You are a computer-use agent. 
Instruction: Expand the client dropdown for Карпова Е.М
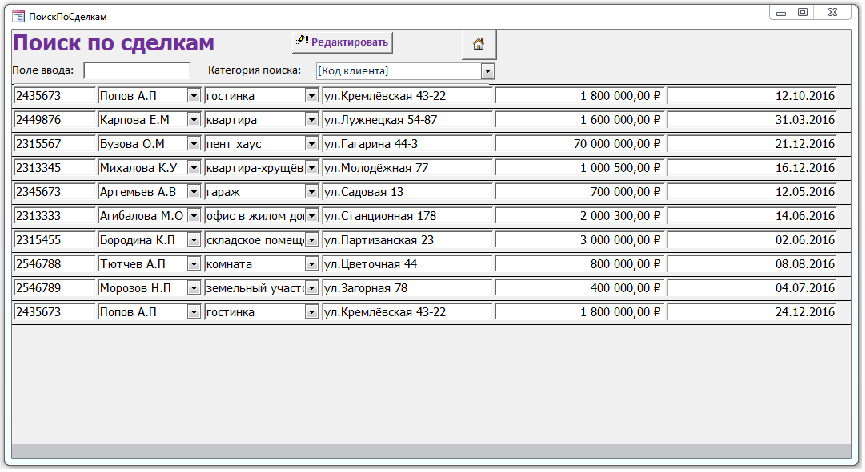(194, 120)
